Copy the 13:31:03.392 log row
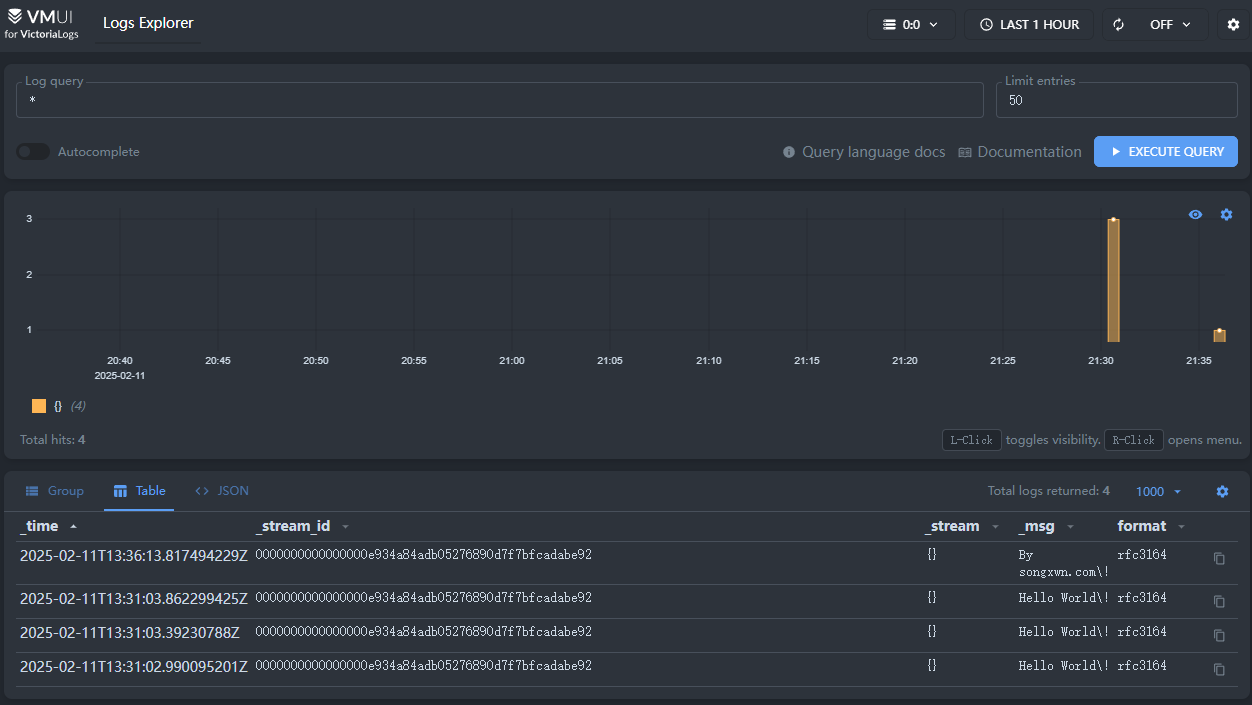1252x705 pixels. [1219, 636]
